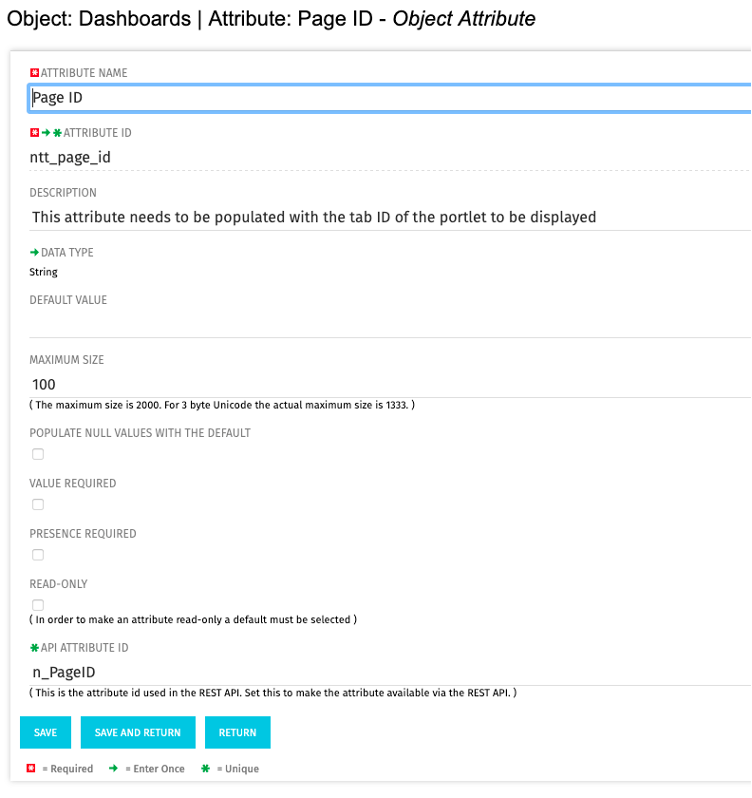The image size is (752, 798).
Task: Click the Maximum Size label
Action: 67,360
